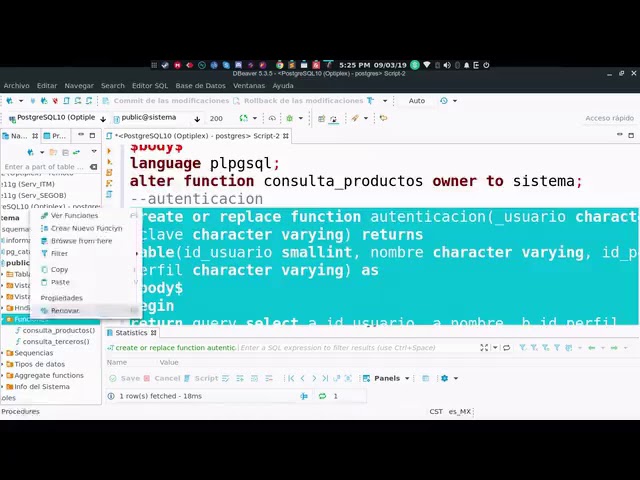
Task: Open the Auto transaction mode selector
Action: (x=417, y=101)
